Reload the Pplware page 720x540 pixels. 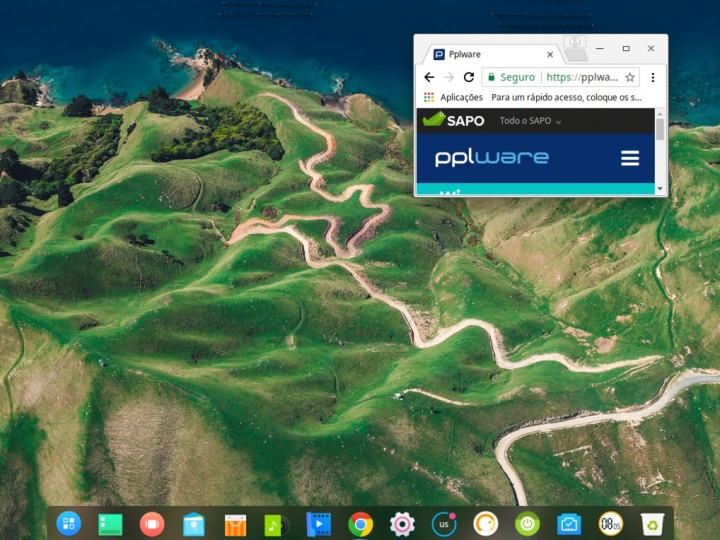(x=468, y=77)
